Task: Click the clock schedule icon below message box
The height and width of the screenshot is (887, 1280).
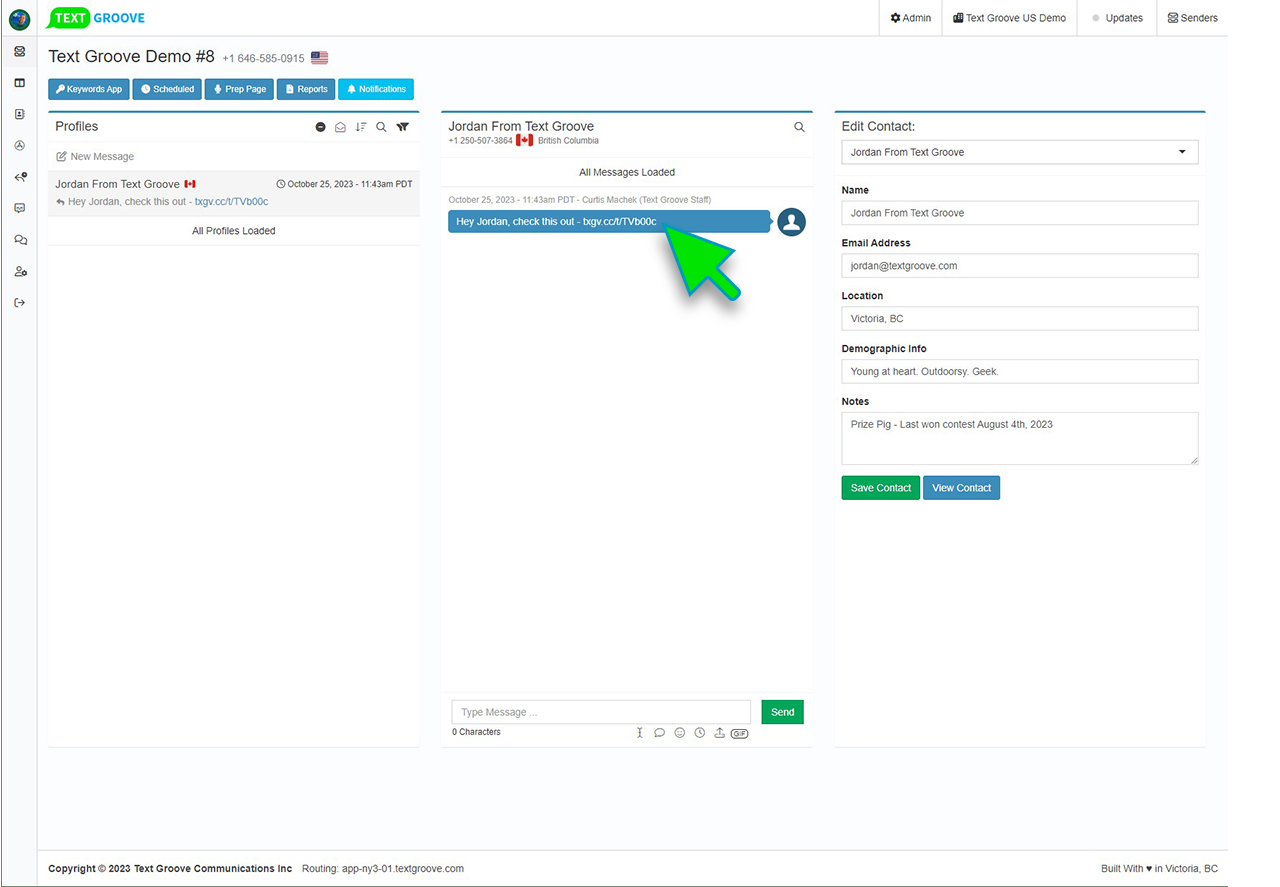Action: [700, 733]
